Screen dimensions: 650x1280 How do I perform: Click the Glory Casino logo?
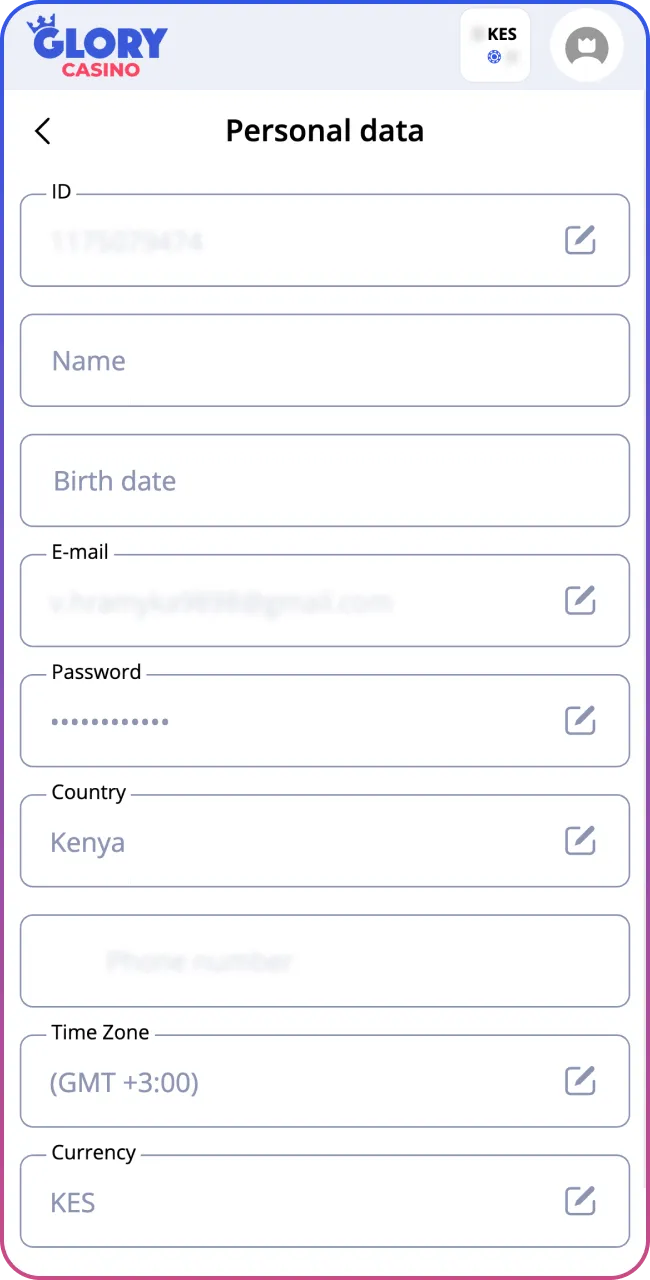point(97,46)
